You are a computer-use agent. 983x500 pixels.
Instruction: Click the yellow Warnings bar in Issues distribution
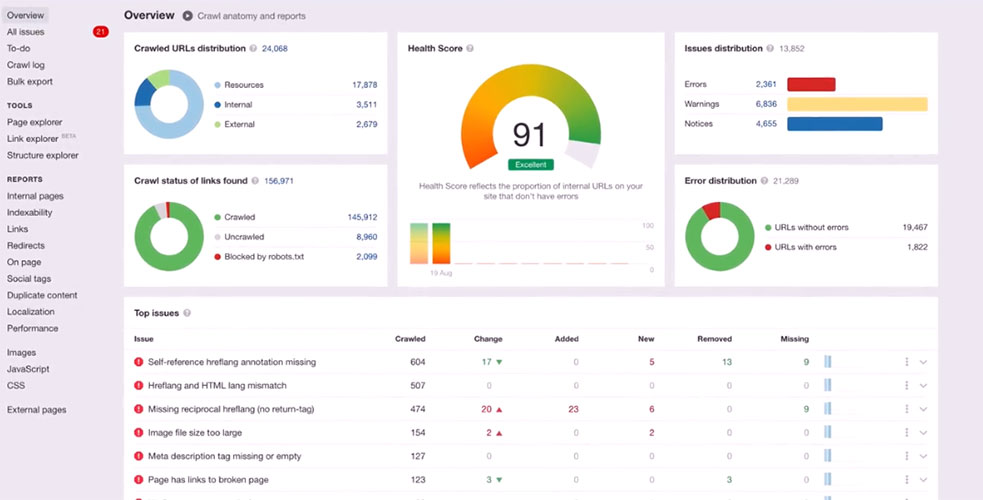[857, 104]
